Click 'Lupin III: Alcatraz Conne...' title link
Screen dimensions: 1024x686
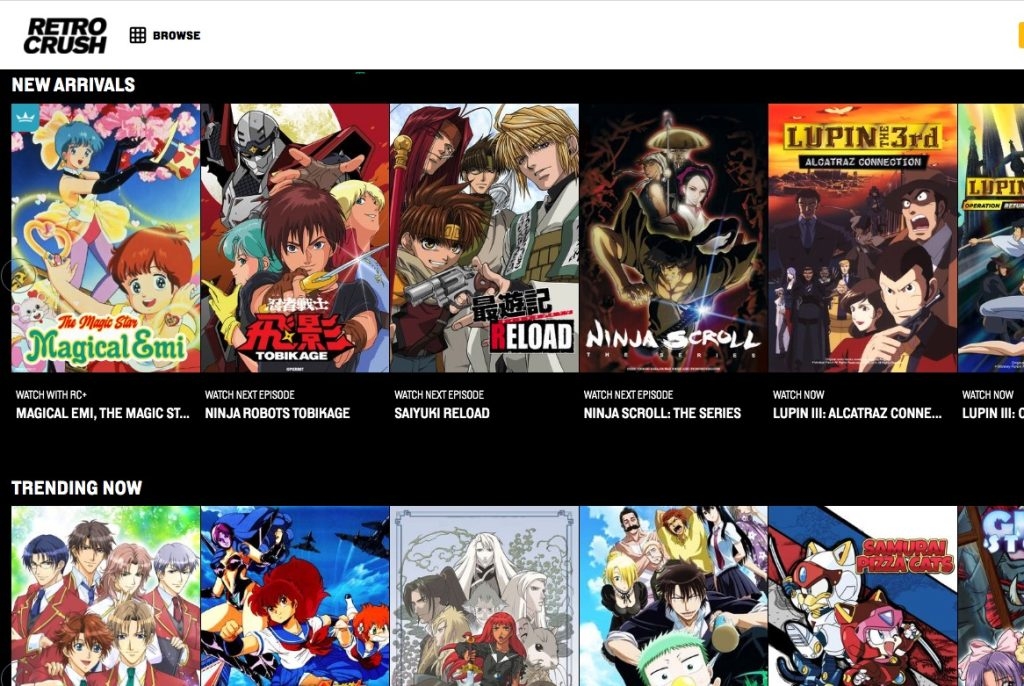(857, 413)
